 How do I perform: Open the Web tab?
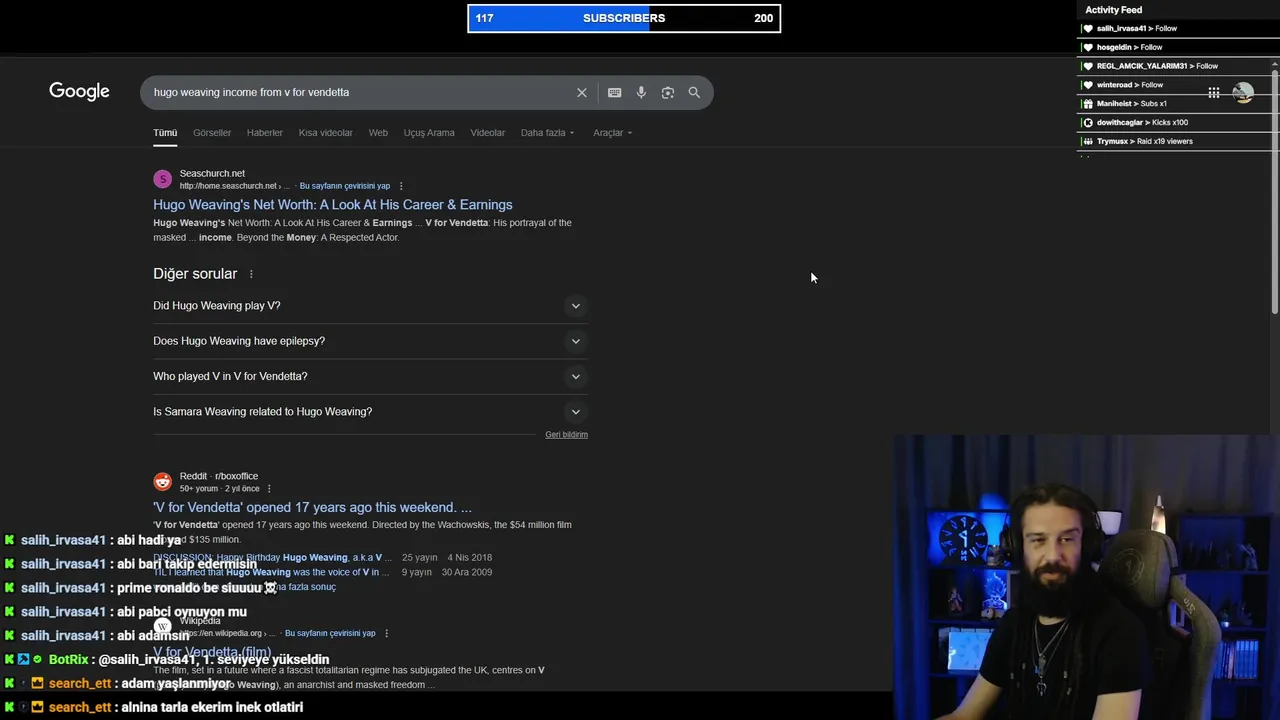click(378, 133)
